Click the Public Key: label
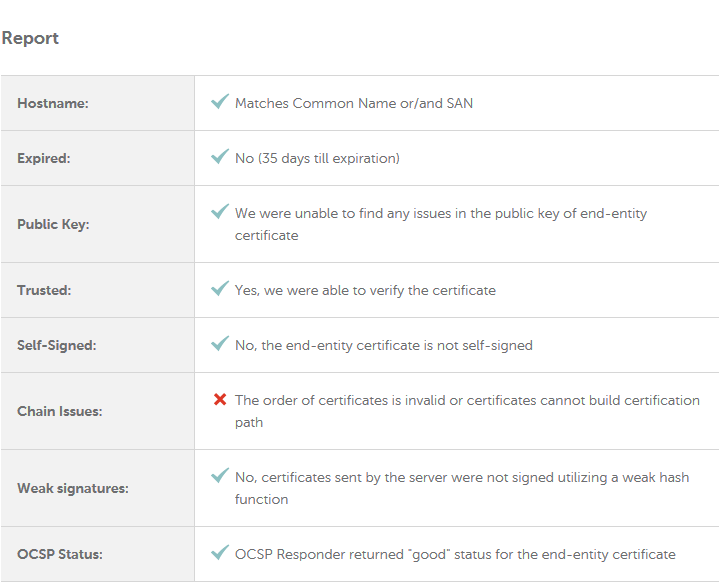Screen dimensions: 720x582 53,224
